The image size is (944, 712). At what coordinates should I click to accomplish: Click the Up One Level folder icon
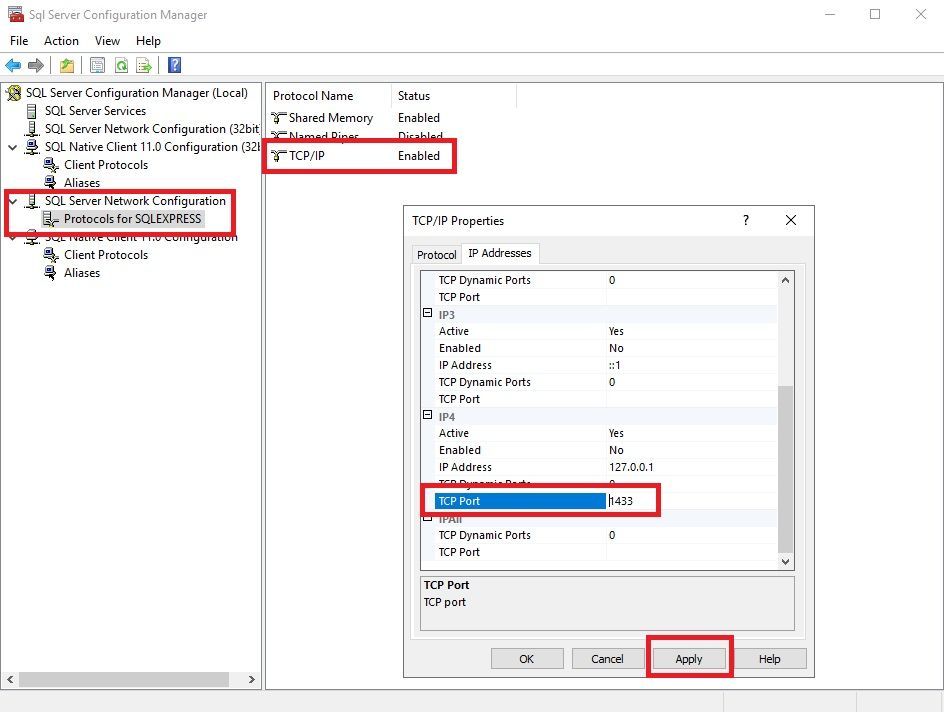pyautogui.click(x=67, y=65)
